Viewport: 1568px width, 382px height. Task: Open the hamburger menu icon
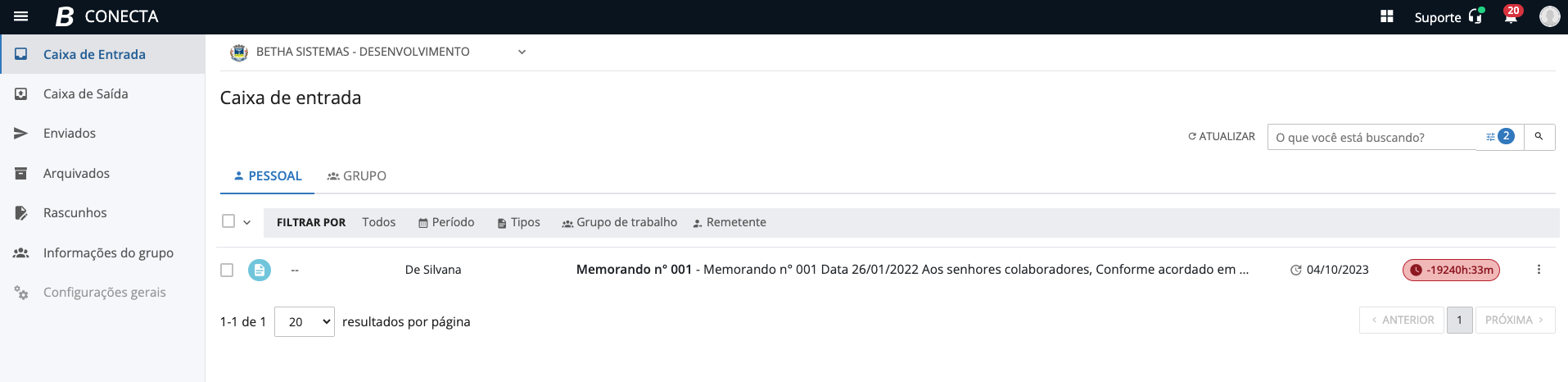[x=21, y=16]
